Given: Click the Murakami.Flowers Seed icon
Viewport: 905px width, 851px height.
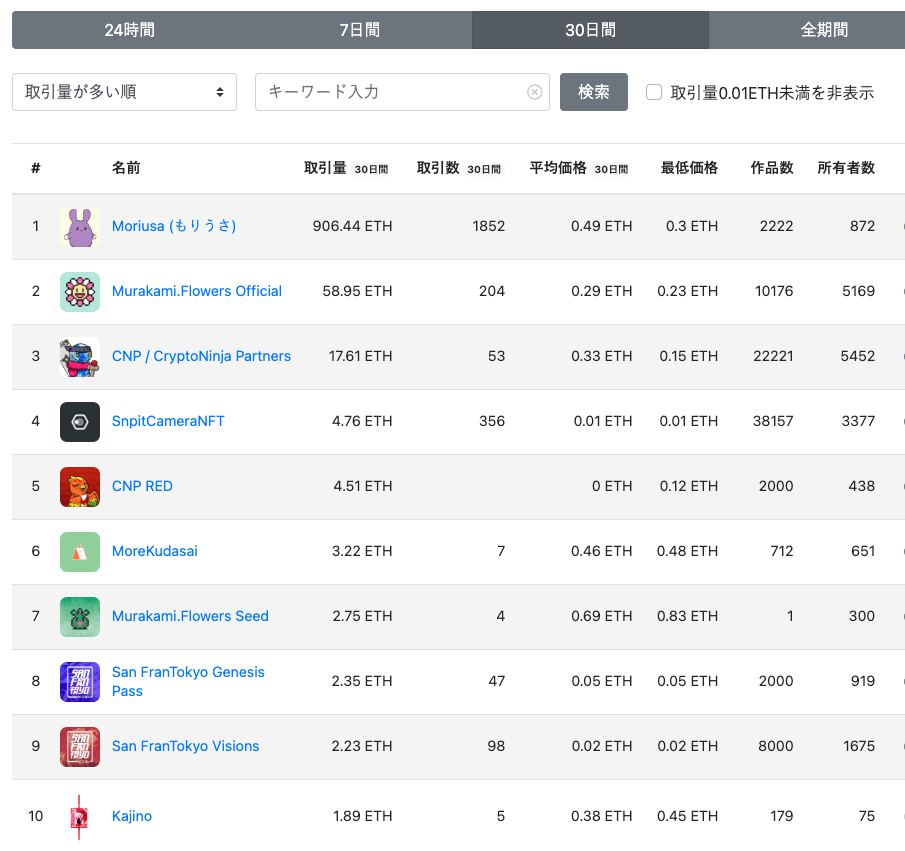Looking at the screenshot, I should [x=80, y=617].
